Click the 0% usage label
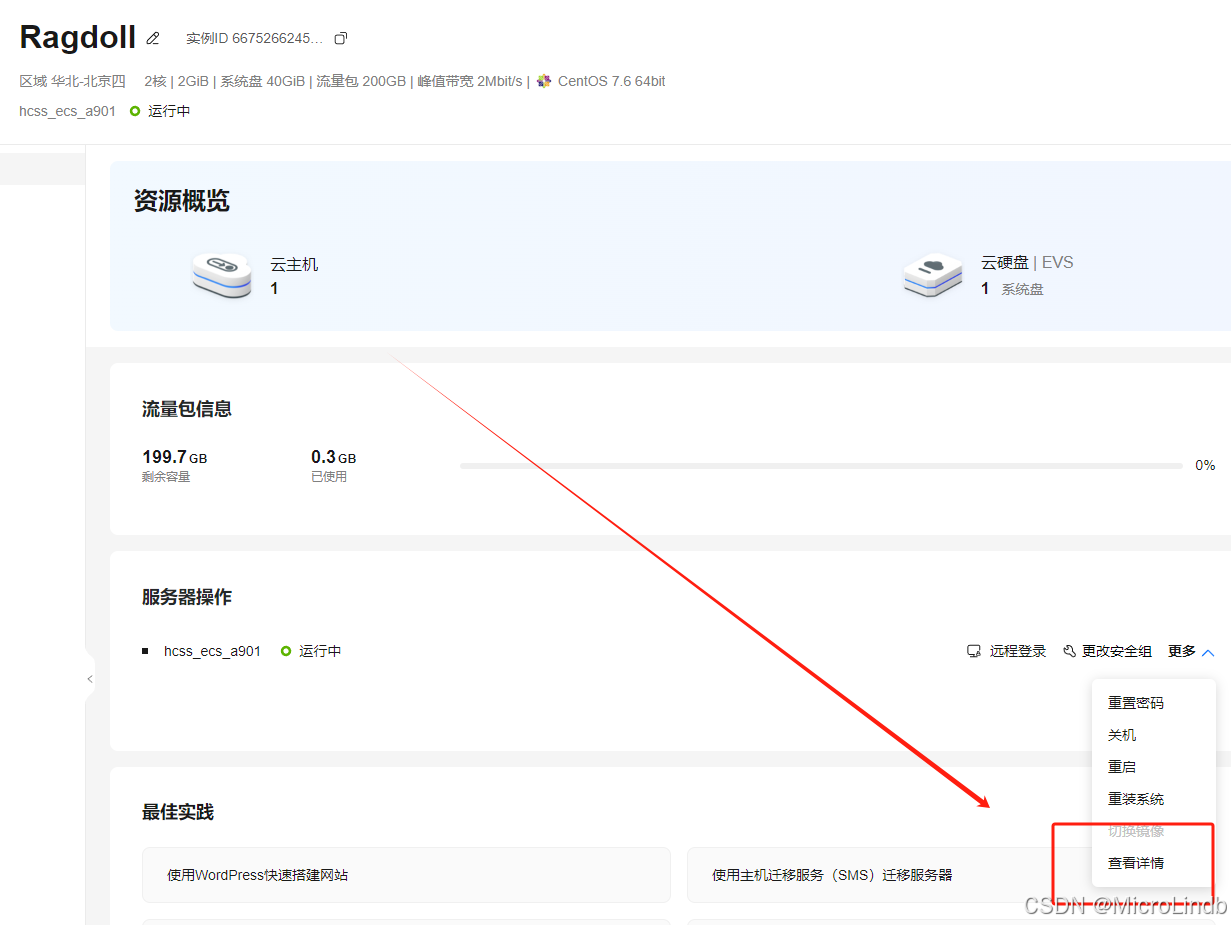 pyautogui.click(x=1205, y=466)
